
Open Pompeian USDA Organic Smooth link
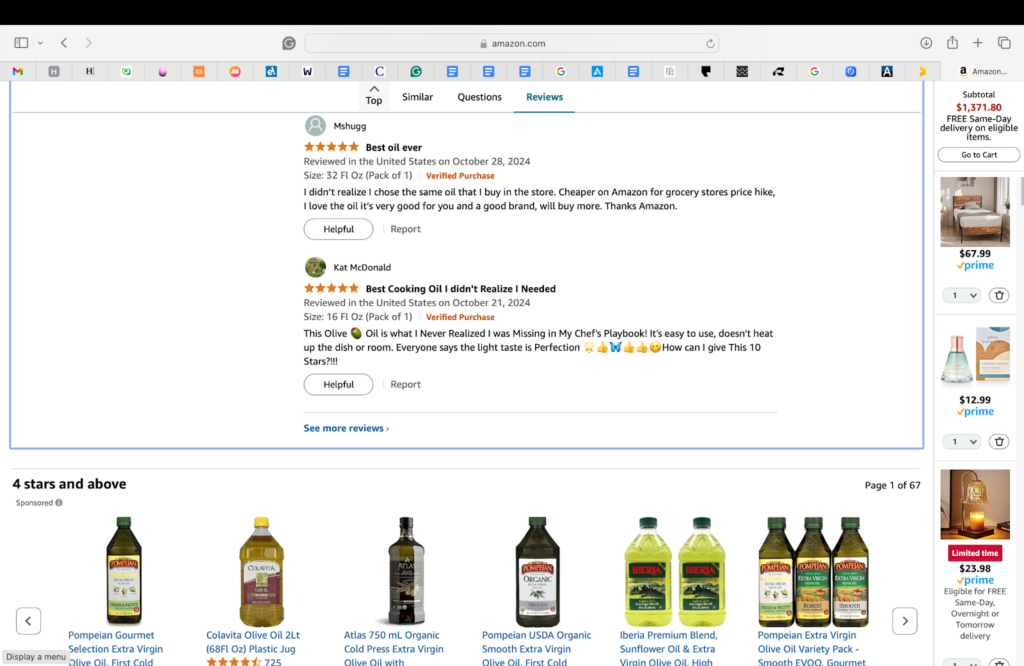point(536,648)
